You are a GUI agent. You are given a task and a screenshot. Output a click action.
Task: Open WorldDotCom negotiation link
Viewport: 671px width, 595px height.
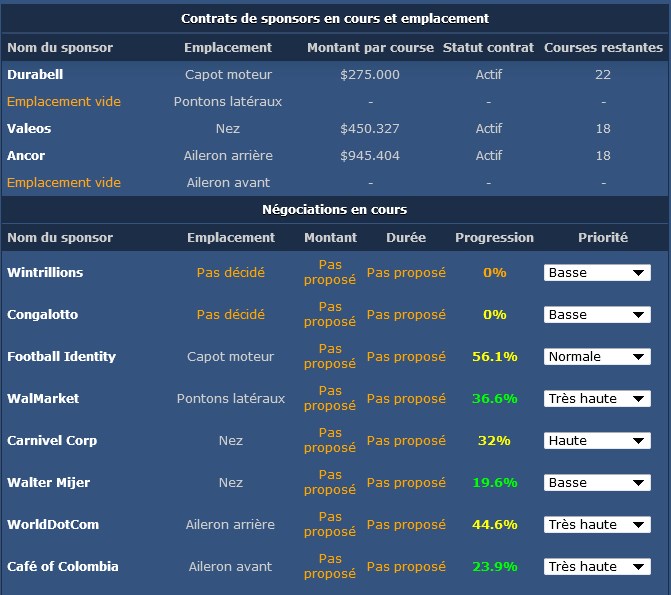(x=53, y=524)
